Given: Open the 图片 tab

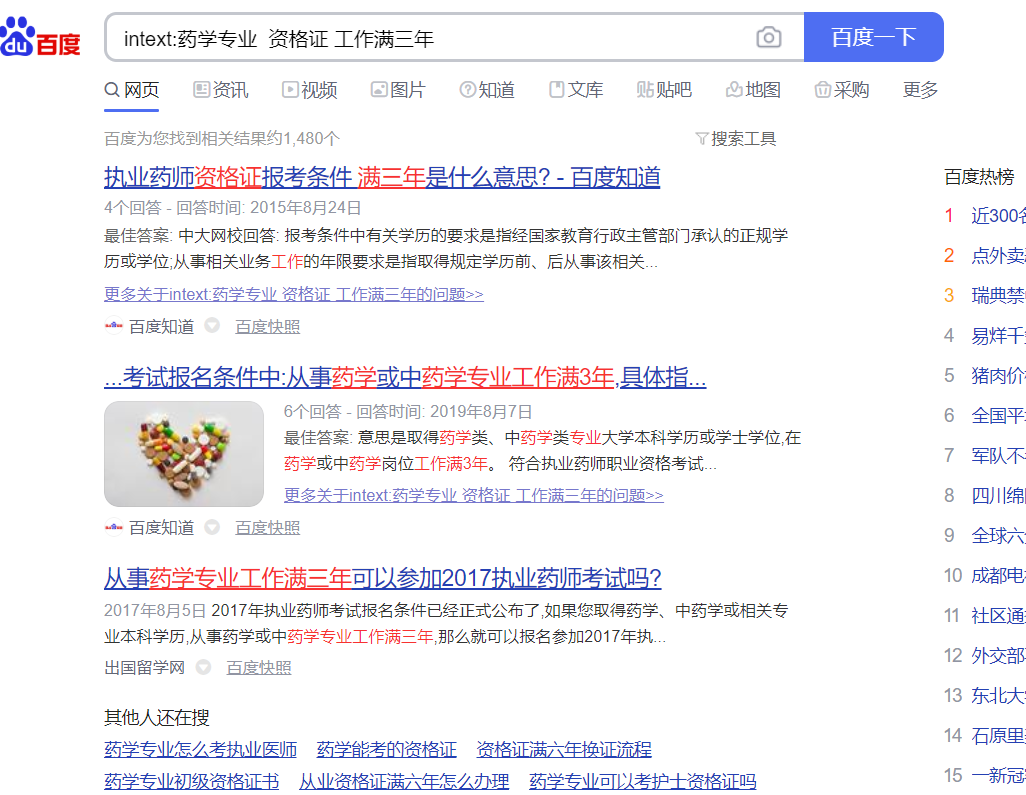Looking at the screenshot, I should (x=398, y=90).
